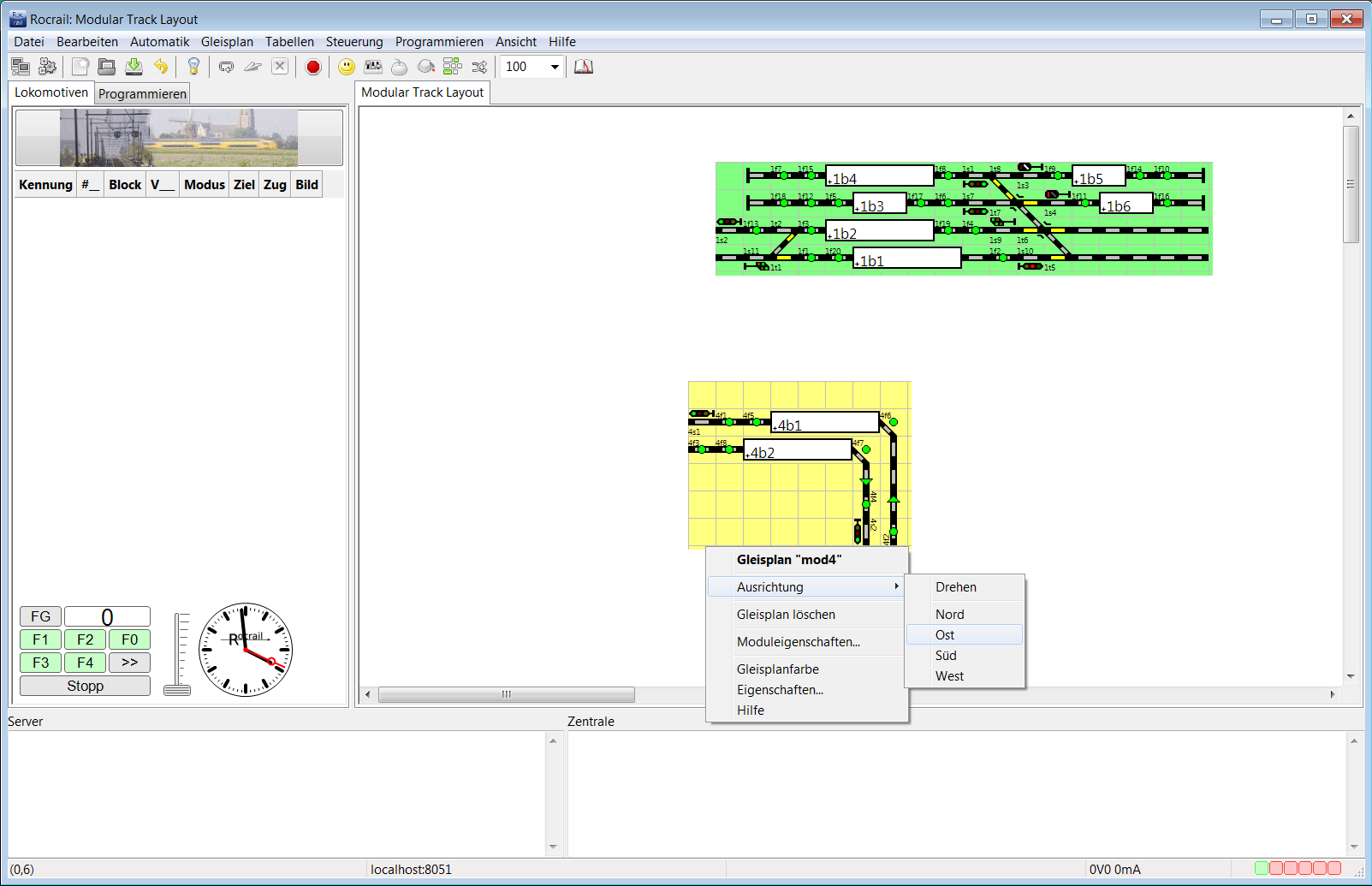Click the gears settings icon in toolbar
Image resolution: width=1372 pixels, height=886 pixels.
48,67
